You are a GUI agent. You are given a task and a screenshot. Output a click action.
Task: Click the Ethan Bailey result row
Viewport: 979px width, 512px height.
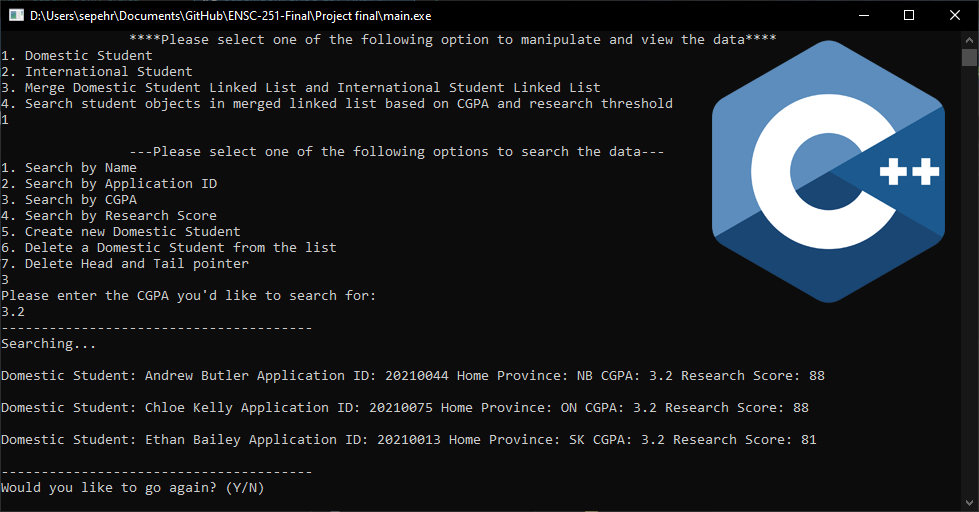point(408,440)
